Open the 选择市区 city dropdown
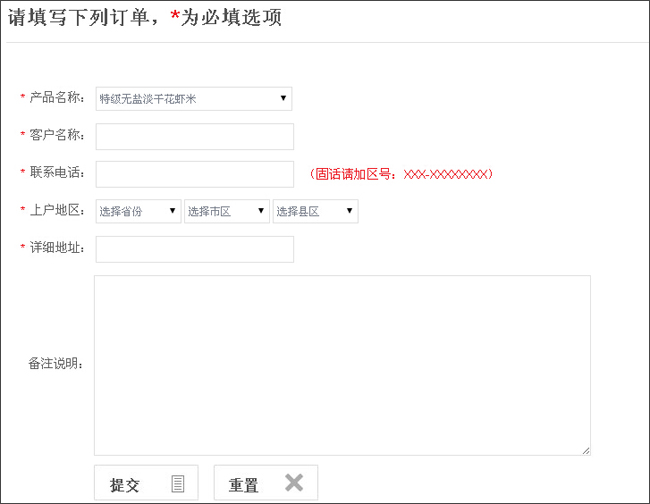This screenshot has height=504, width=650. click(x=226, y=211)
